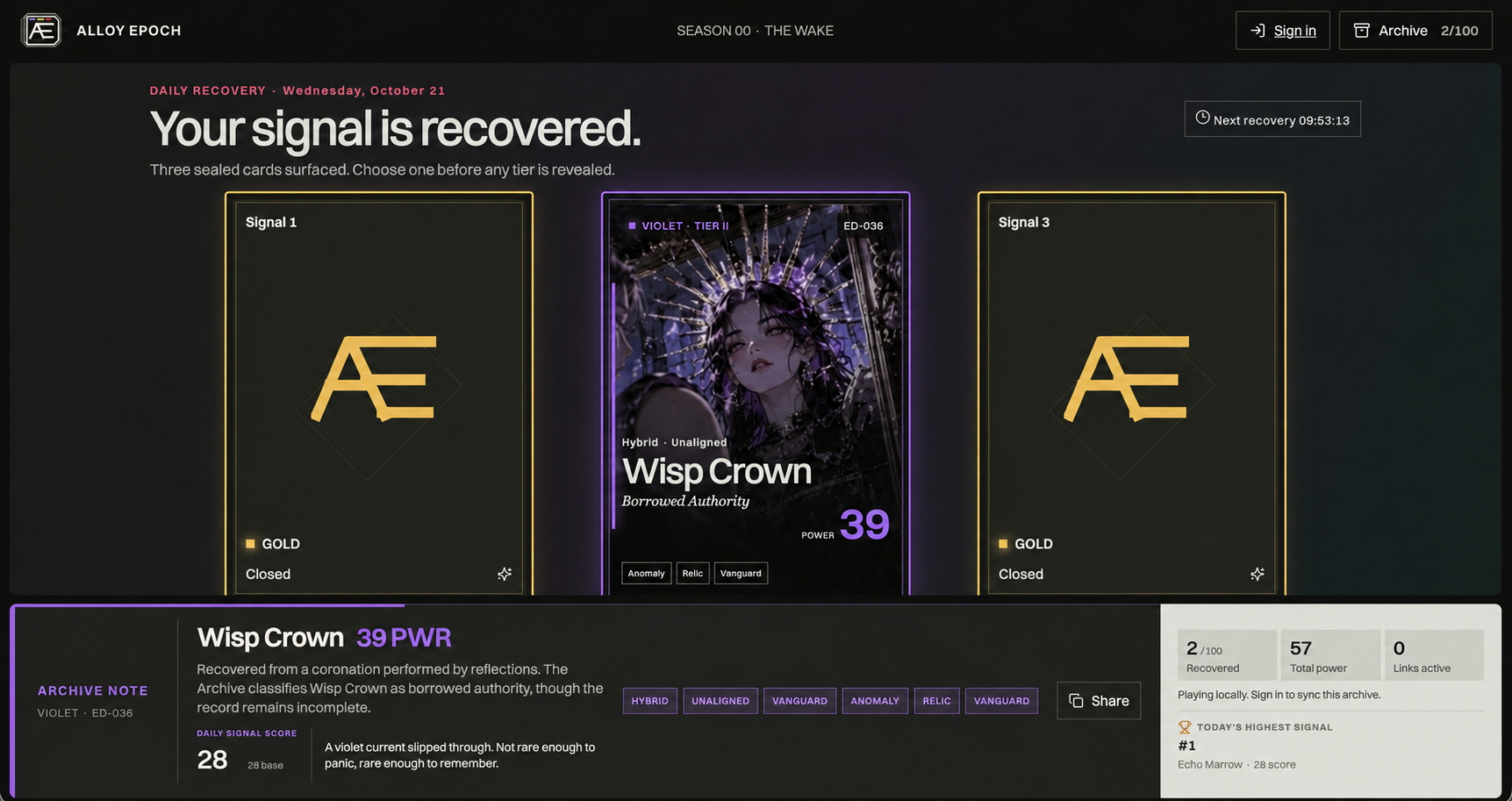Click the Relic tag on the card
The height and width of the screenshot is (801, 1512).
[692, 573]
